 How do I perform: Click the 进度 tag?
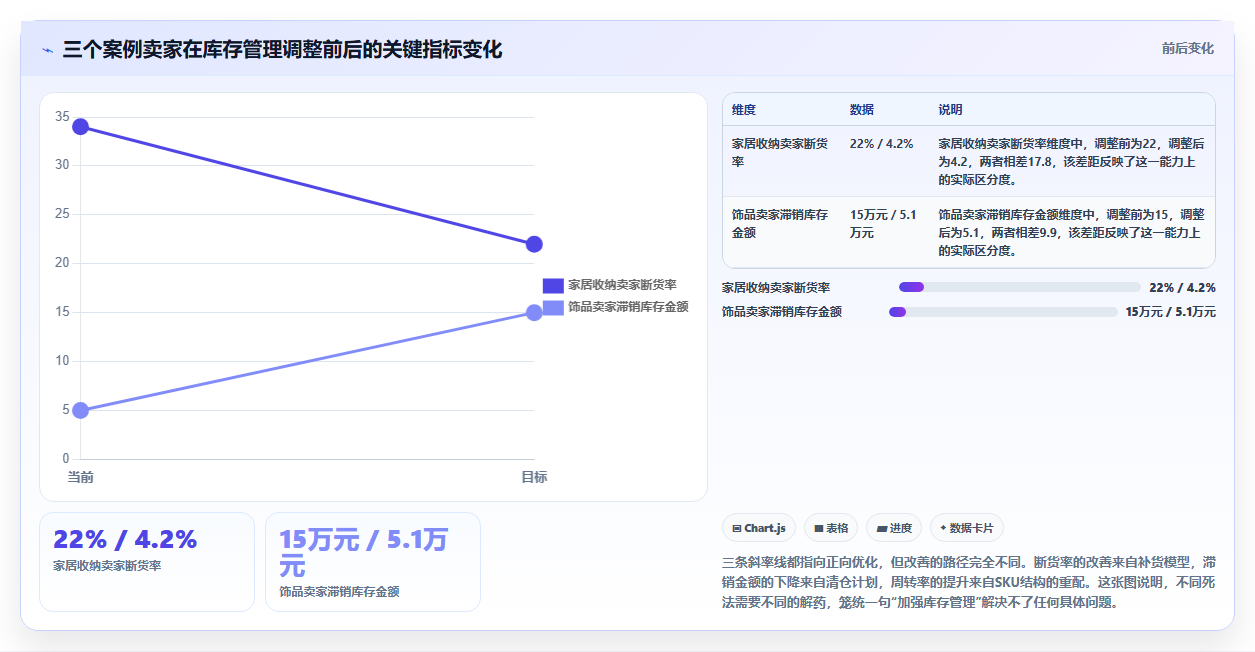click(x=894, y=528)
